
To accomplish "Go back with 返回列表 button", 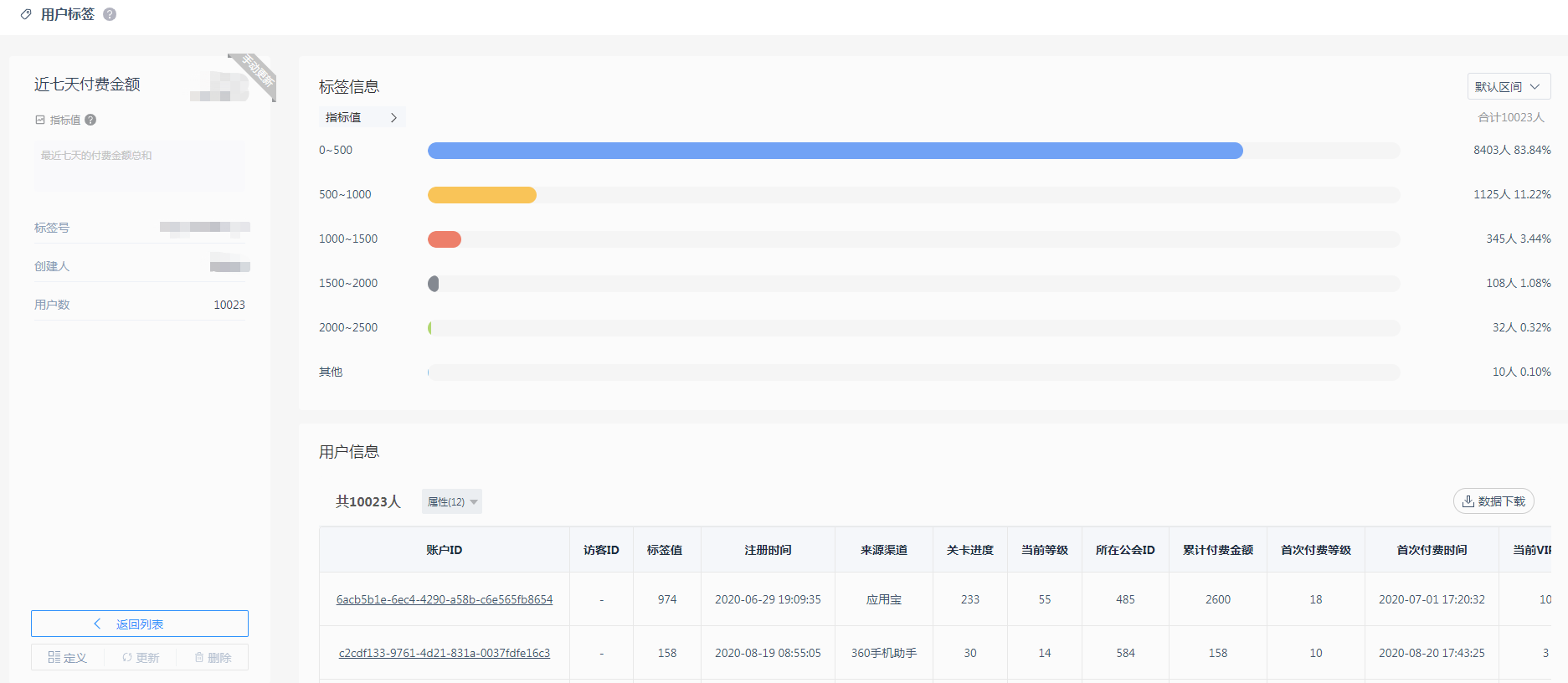I will 140,624.
